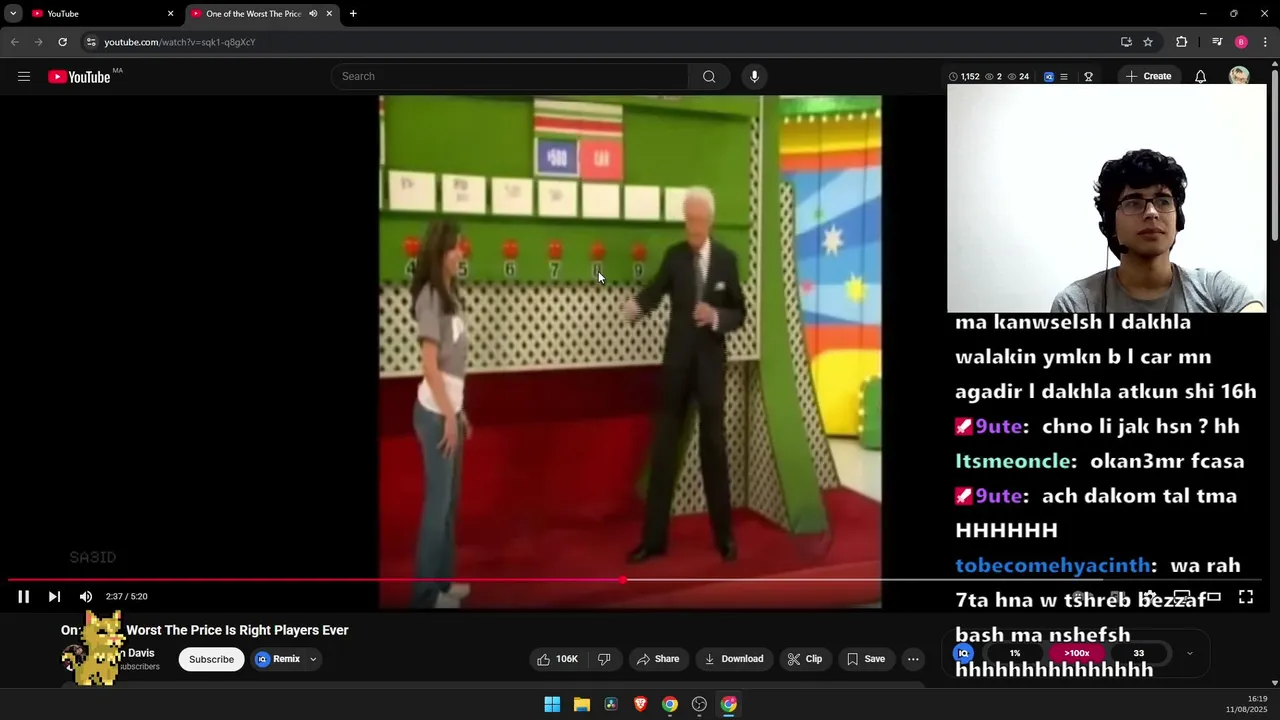Image resolution: width=1280 pixels, height=720 pixels.
Task: Click the address bar URL
Action: click(180, 42)
